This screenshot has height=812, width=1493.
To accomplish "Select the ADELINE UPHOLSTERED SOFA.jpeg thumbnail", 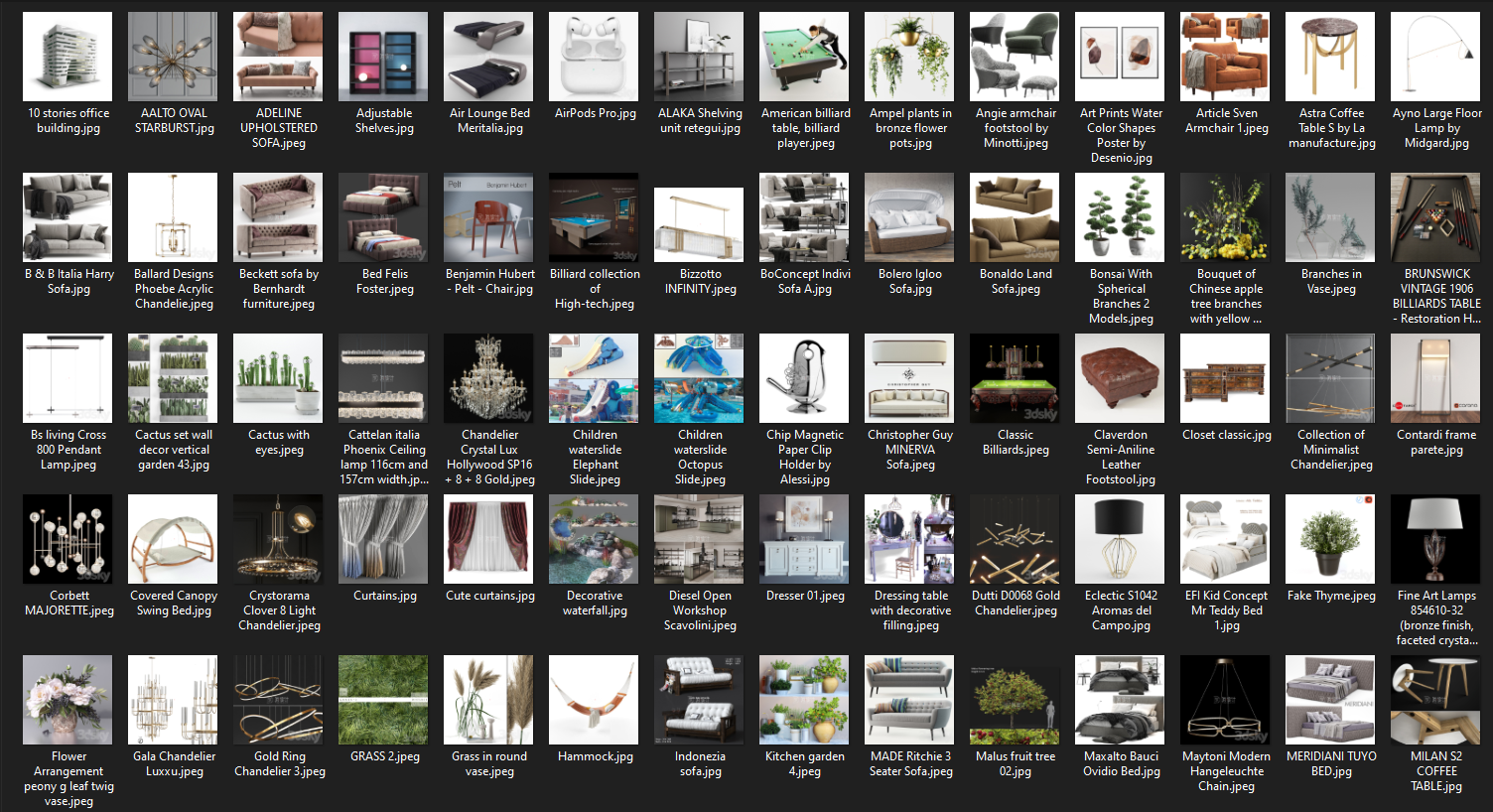I will tap(279, 57).
